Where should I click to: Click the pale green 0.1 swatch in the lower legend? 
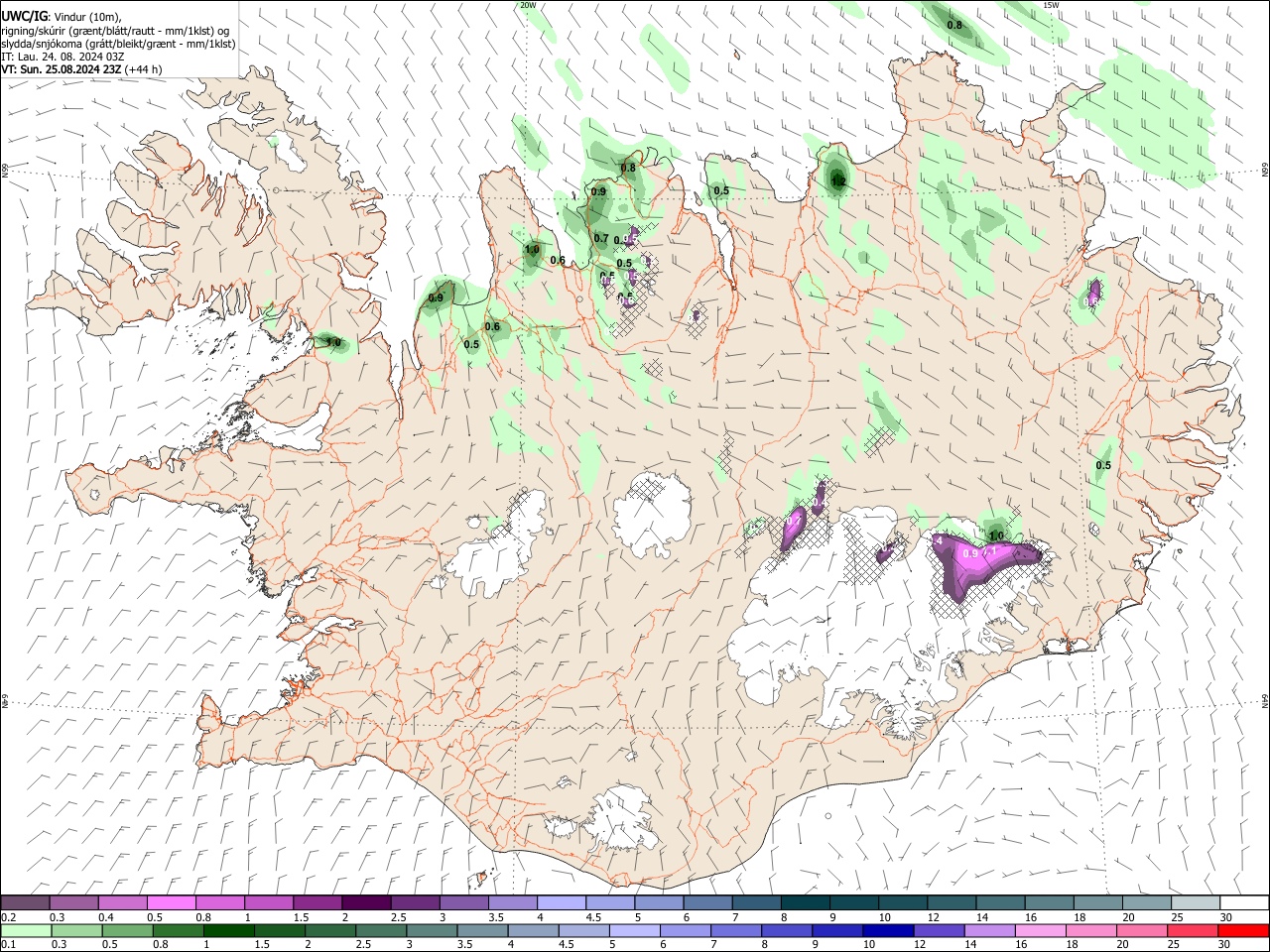pos(26,930)
